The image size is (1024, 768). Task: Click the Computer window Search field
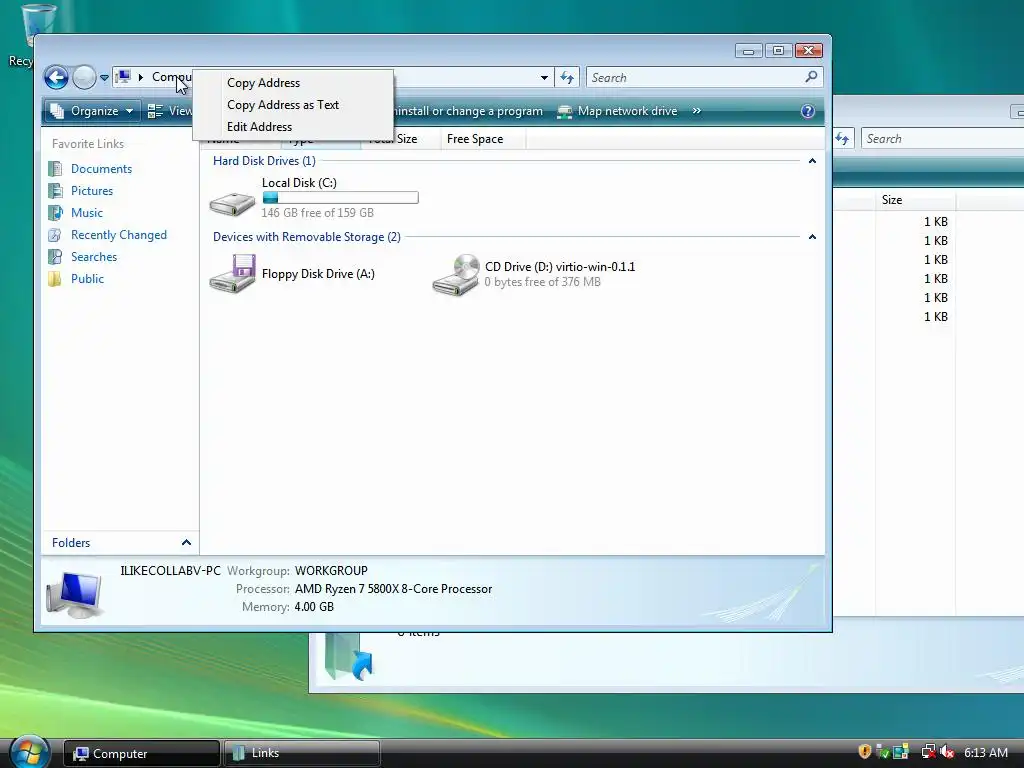point(704,78)
